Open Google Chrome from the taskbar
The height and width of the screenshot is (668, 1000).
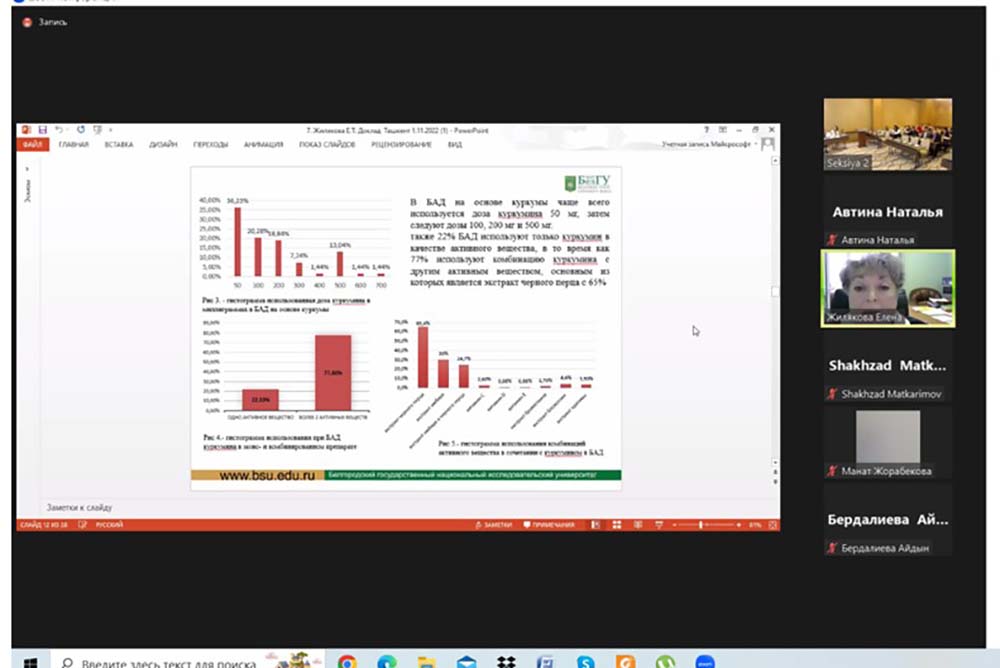(347, 661)
